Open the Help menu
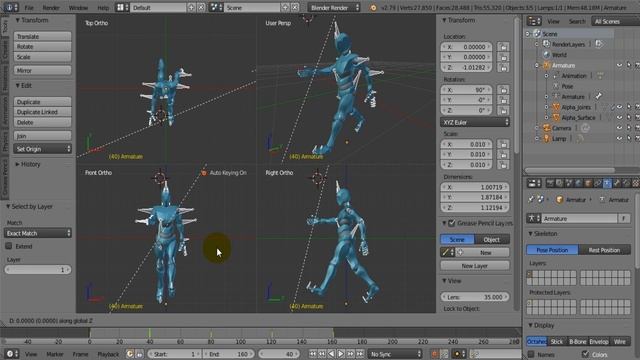Screen dimensions: 640x360 click(x=103, y=7)
